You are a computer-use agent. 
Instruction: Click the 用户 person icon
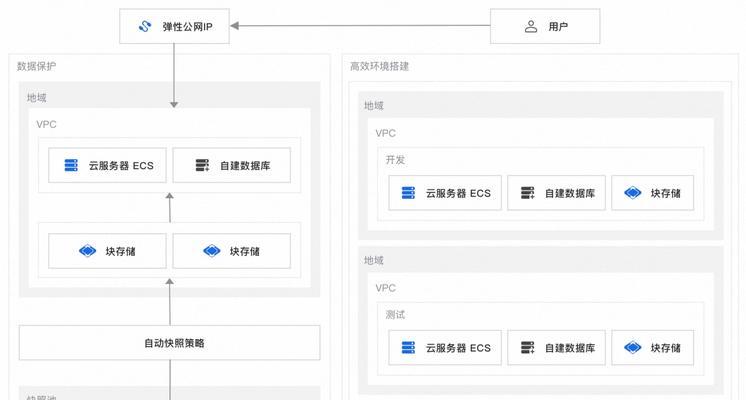pyautogui.click(x=531, y=26)
